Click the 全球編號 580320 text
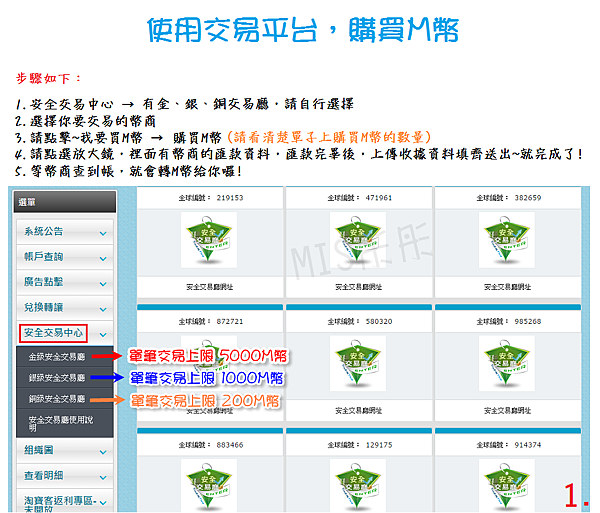Screen dimensions: 600x513 [360, 321]
